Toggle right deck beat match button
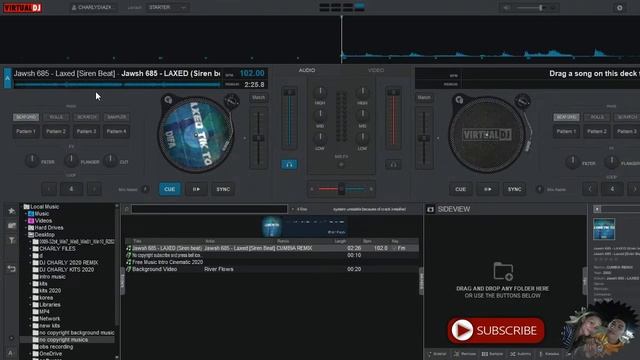This screenshot has width=640, height=360. (x=424, y=98)
